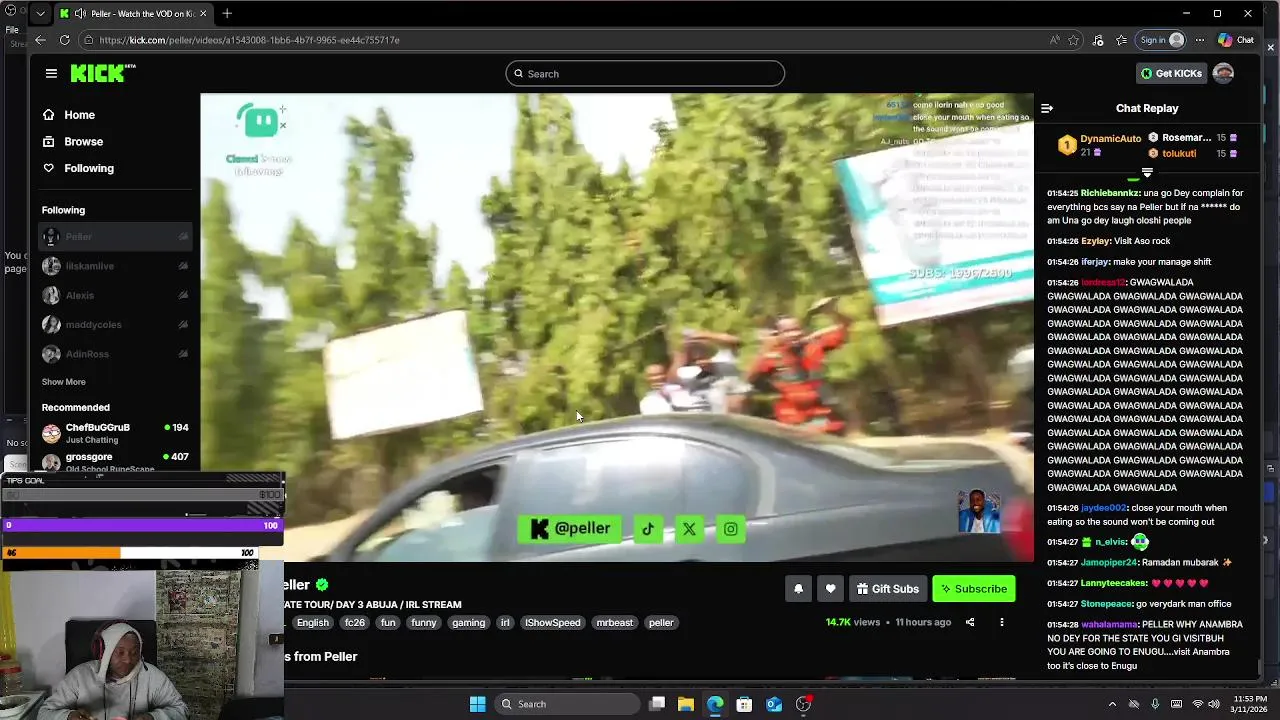1280x720 pixels.
Task: Share the video via share icon
Action: (x=970, y=622)
